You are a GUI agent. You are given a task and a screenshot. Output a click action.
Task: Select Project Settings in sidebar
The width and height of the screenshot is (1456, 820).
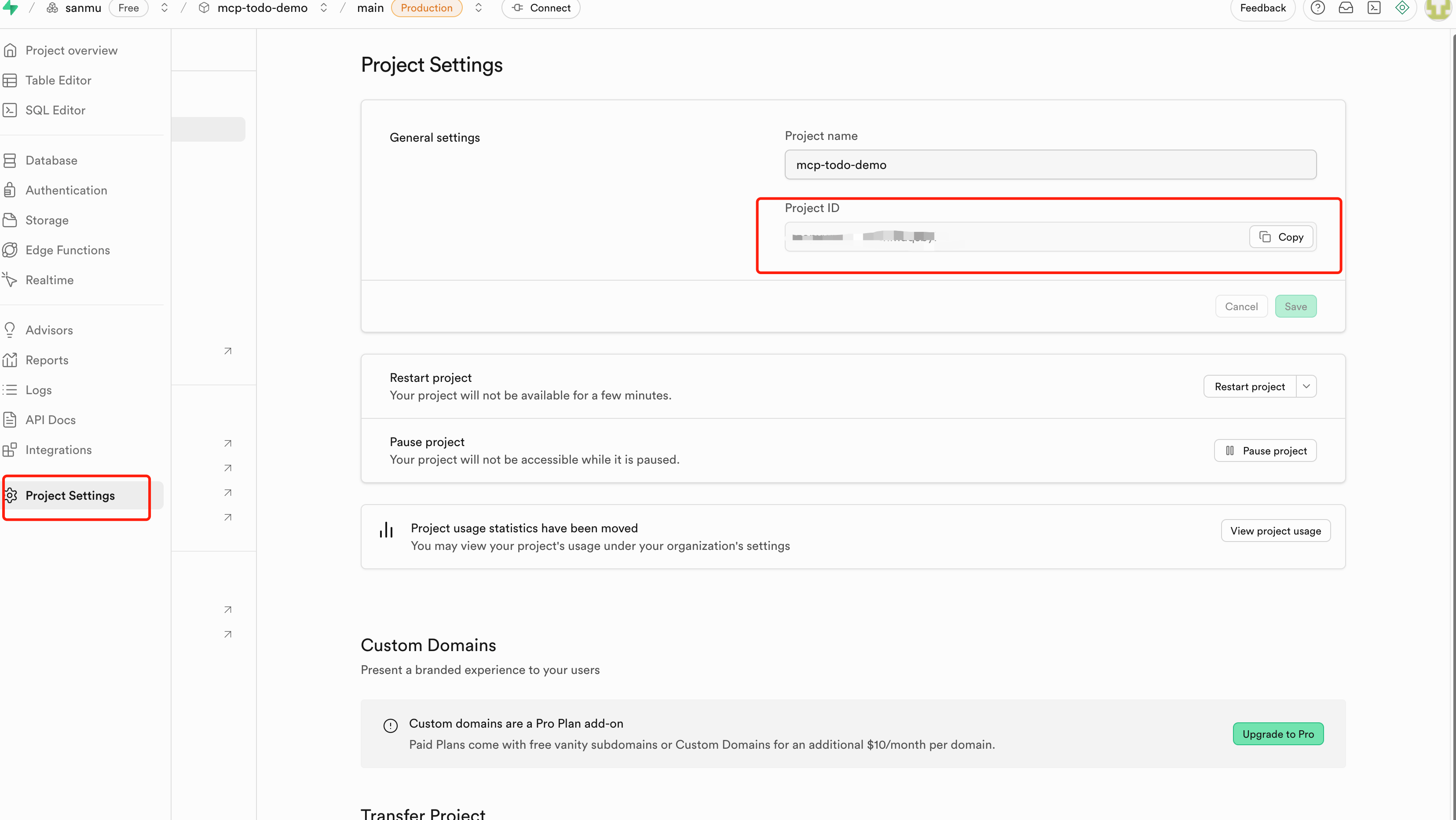coord(70,496)
